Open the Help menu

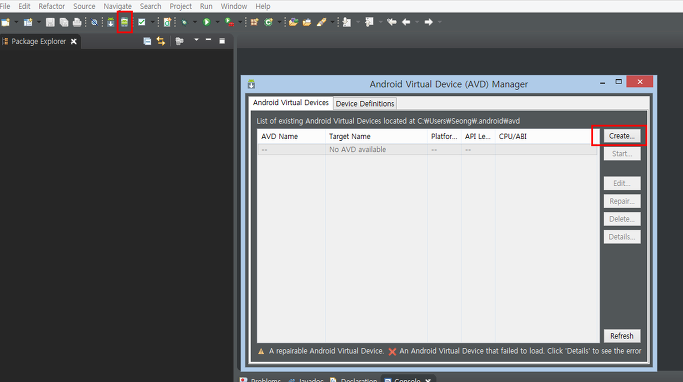[x=263, y=6]
